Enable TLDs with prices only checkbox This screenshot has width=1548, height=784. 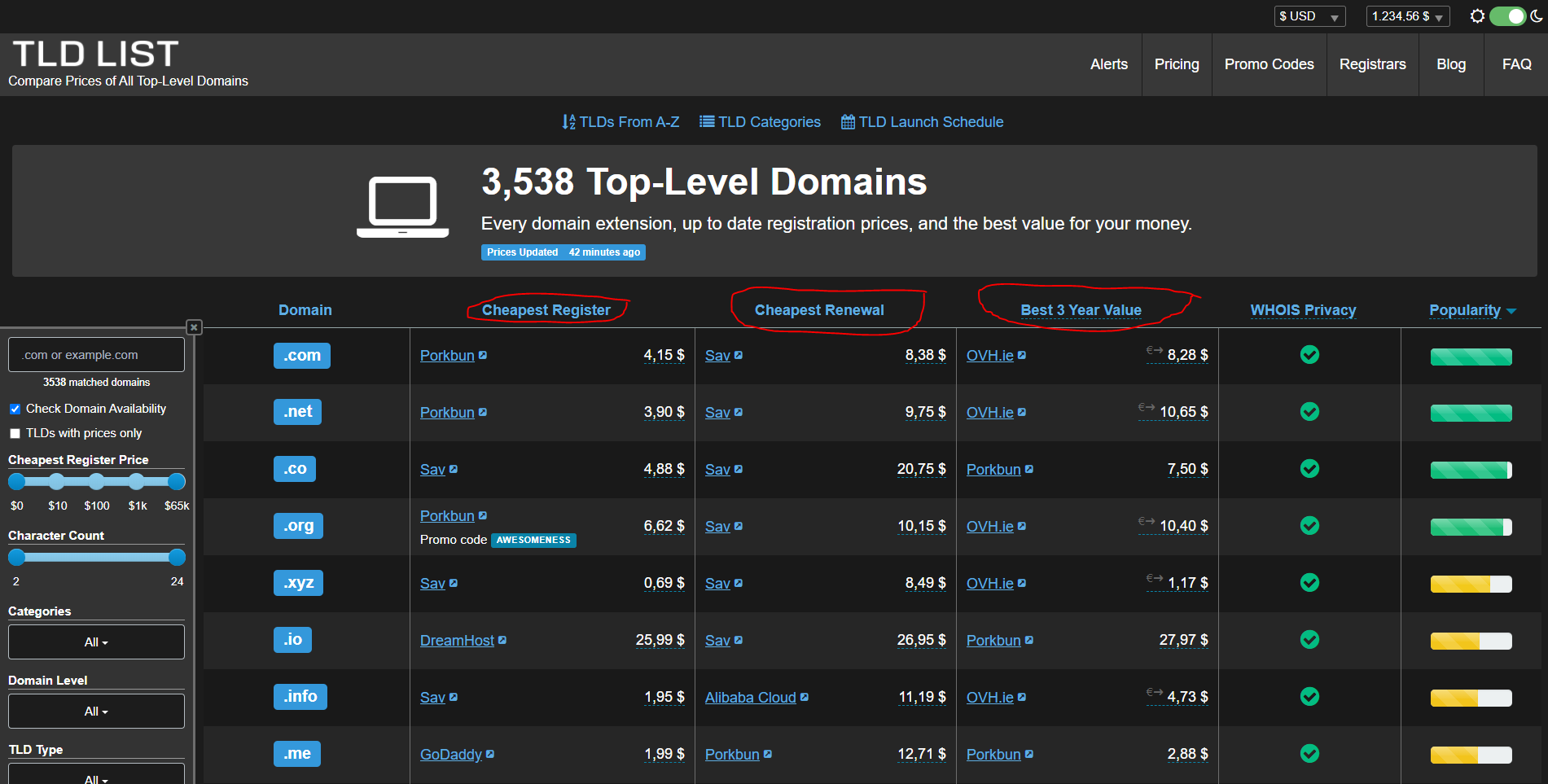click(x=15, y=433)
